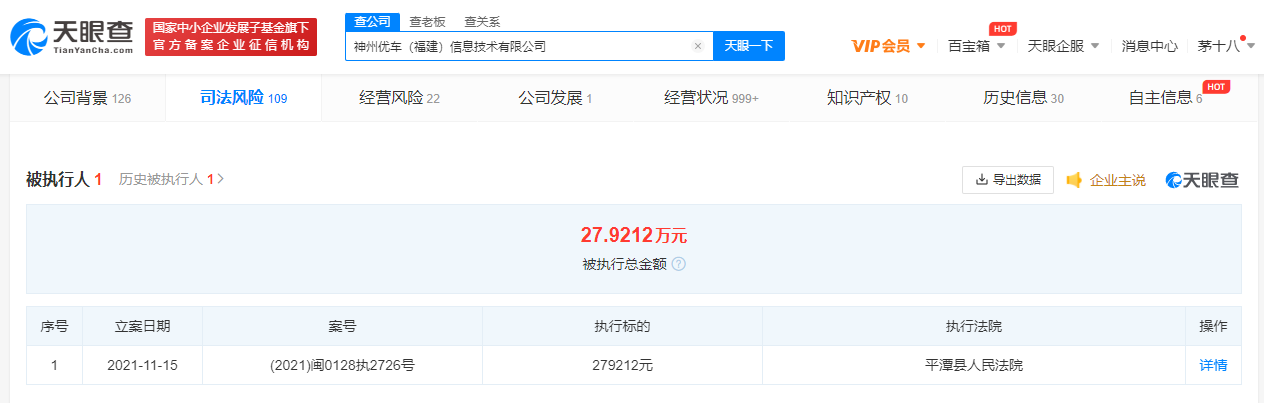Open 详情 for case 2726
The width and height of the screenshot is (1264, 403).
pyautogui.click(x=1213, y=365)
